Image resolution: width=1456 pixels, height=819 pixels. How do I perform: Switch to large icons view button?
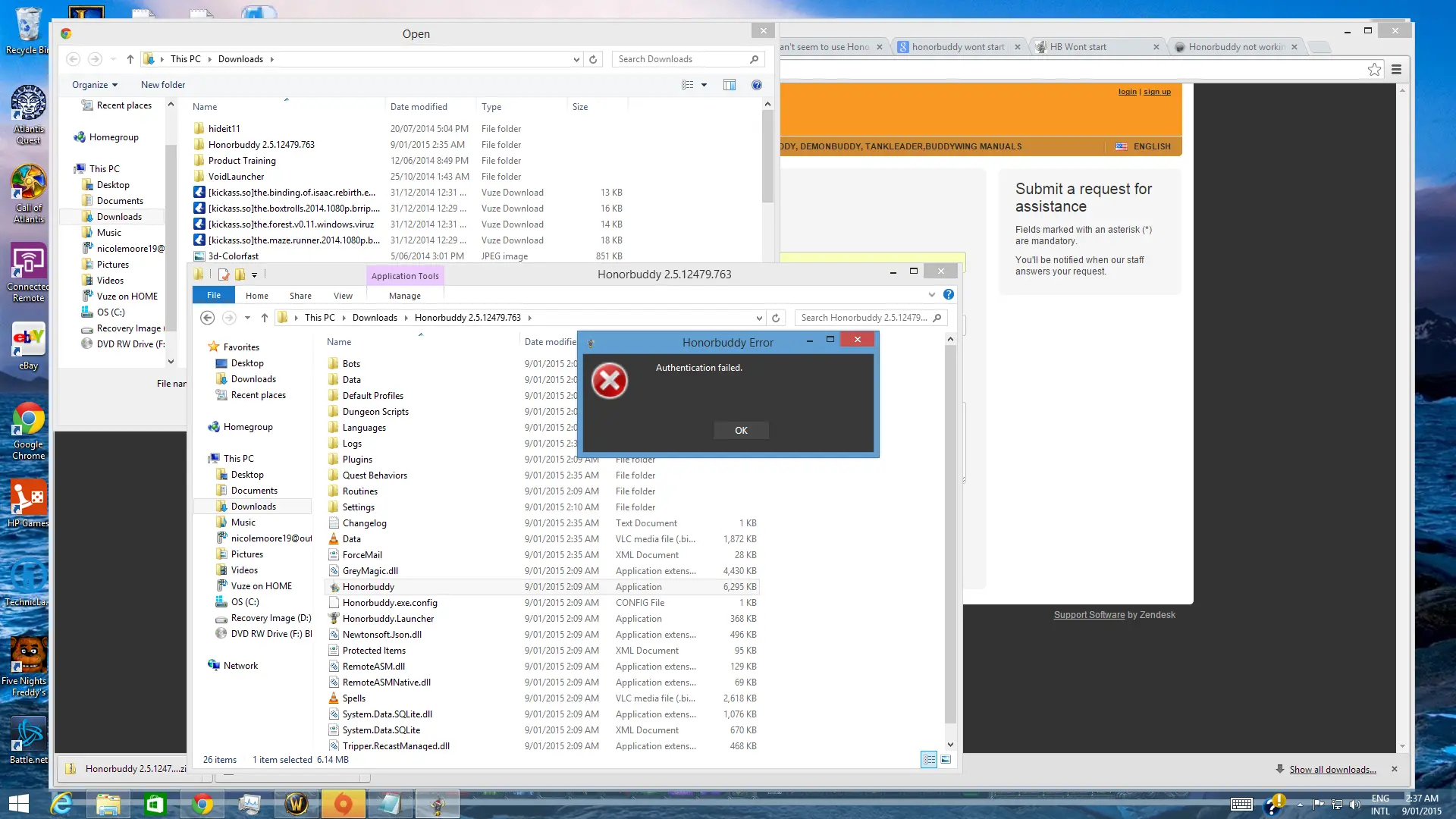[946, 759]
